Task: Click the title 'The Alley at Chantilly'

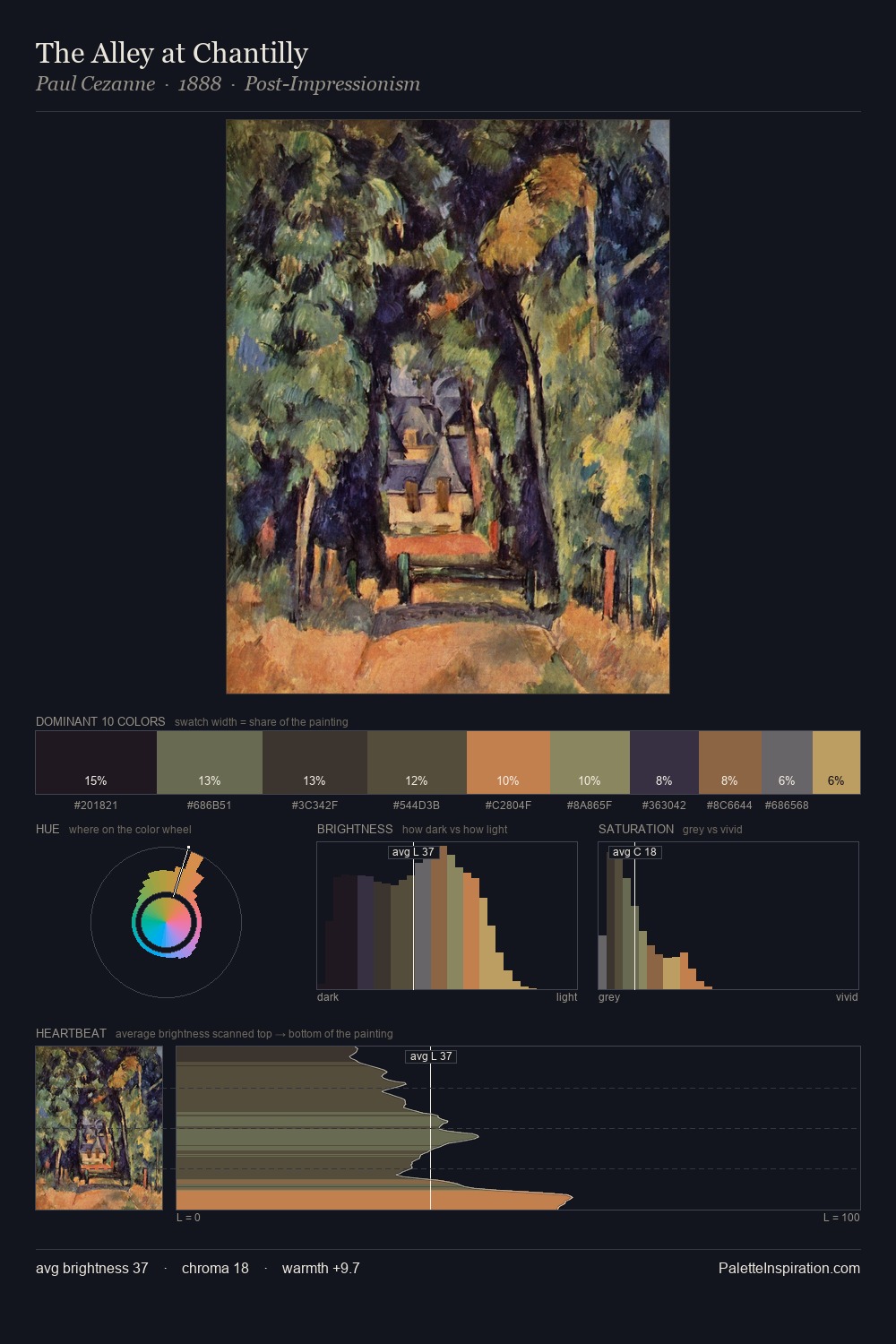Action: pyautogui.click(x=172, y=53)
